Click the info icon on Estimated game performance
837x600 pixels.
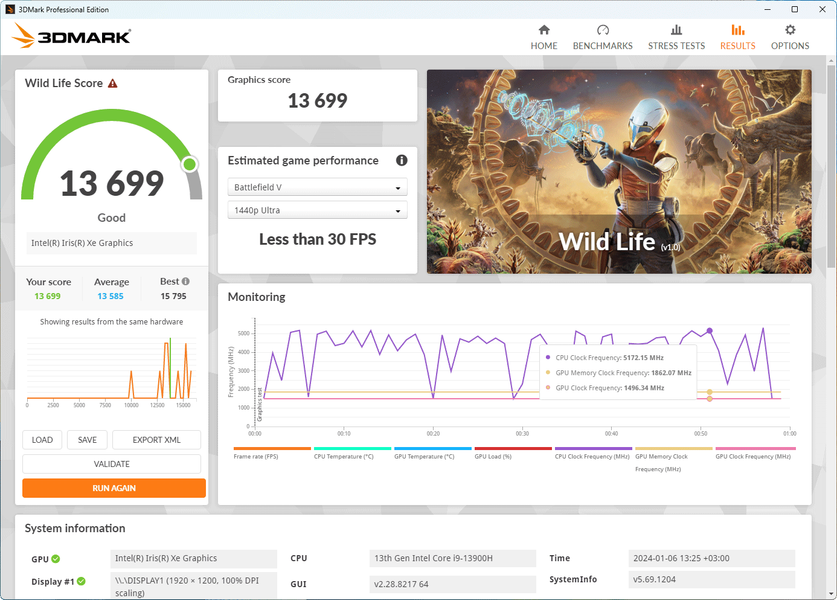tap(401, 160)
